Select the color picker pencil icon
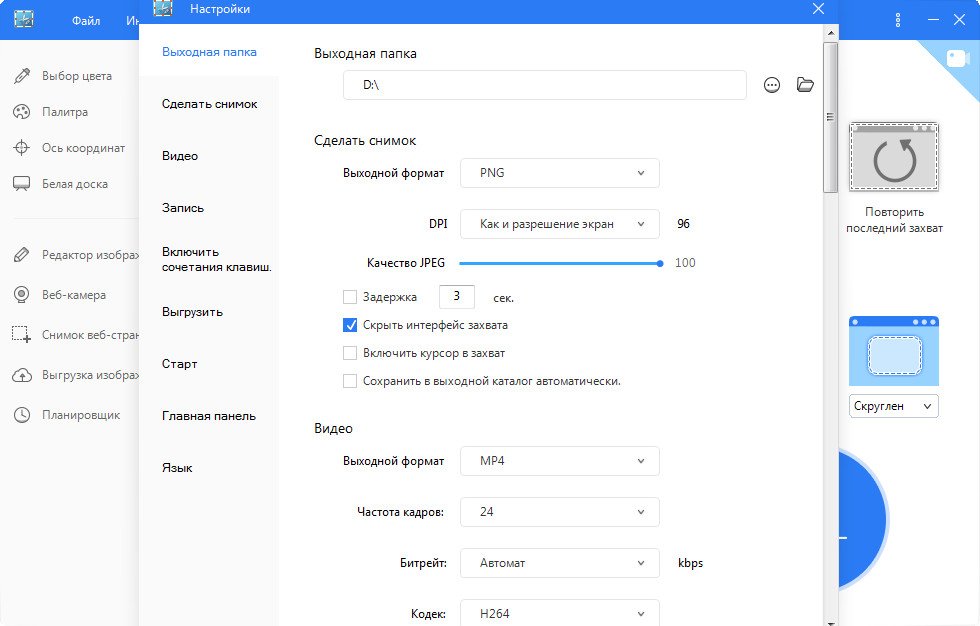Screen dimensions: 980x626 tap(22, 76)
